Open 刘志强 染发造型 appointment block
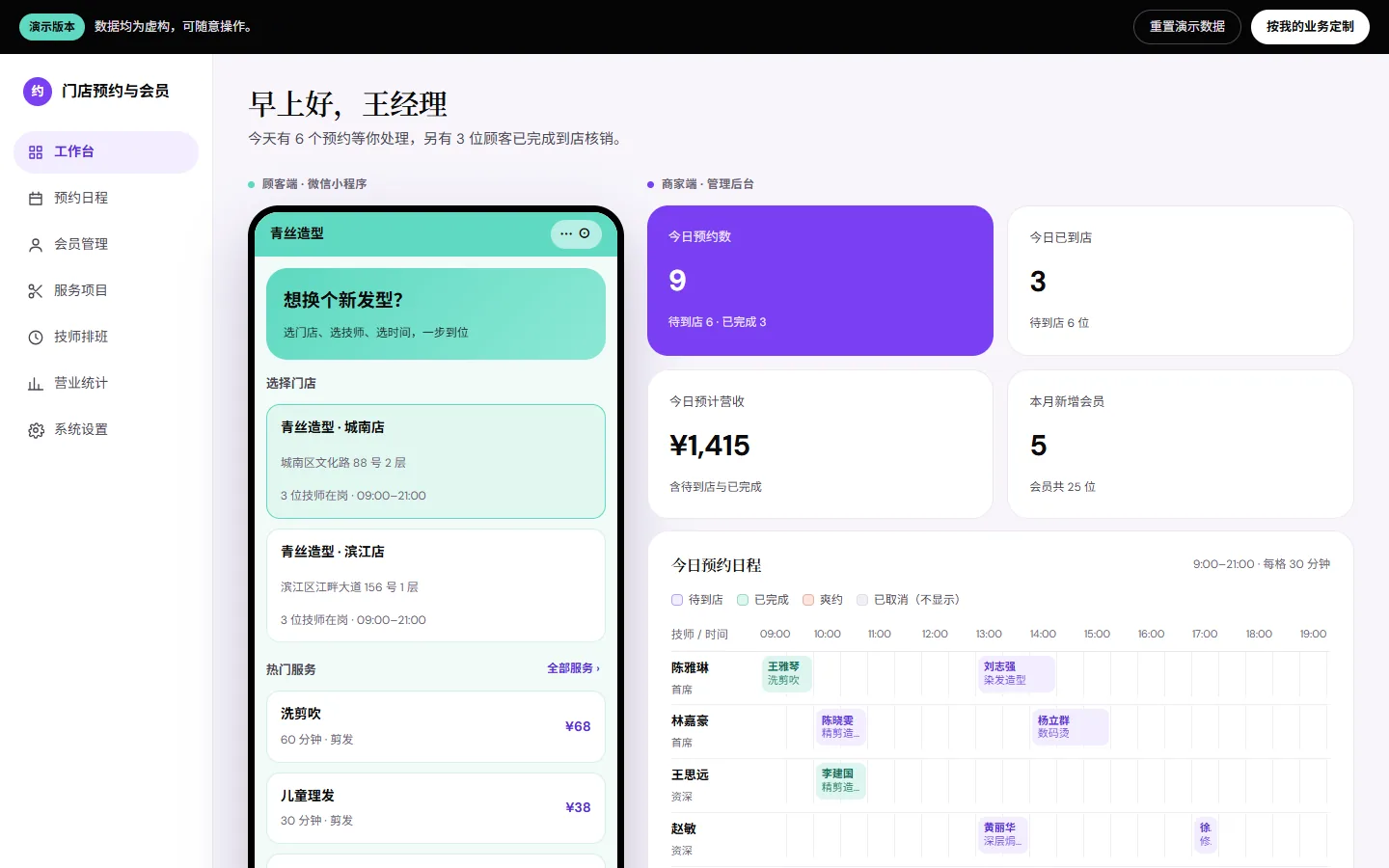Viewport: 1389px width, 868px height. tap(1017, 673)
